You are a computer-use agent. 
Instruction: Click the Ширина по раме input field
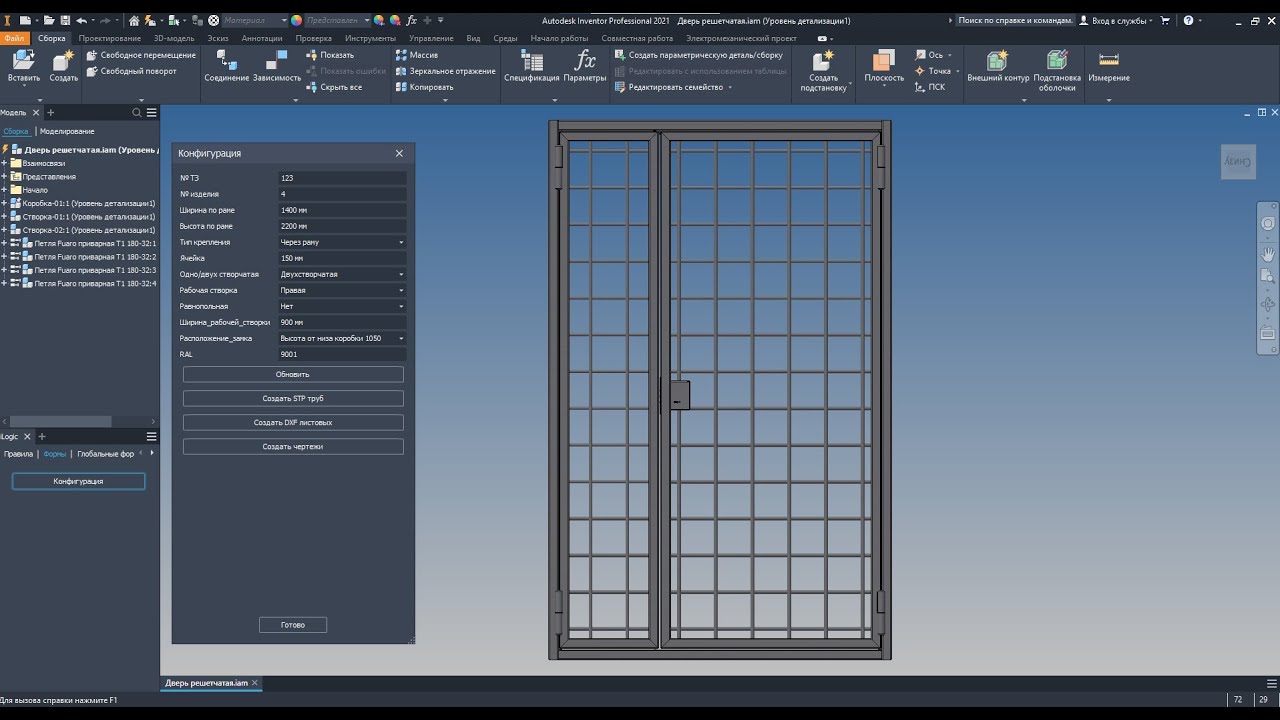coord(342,210)
